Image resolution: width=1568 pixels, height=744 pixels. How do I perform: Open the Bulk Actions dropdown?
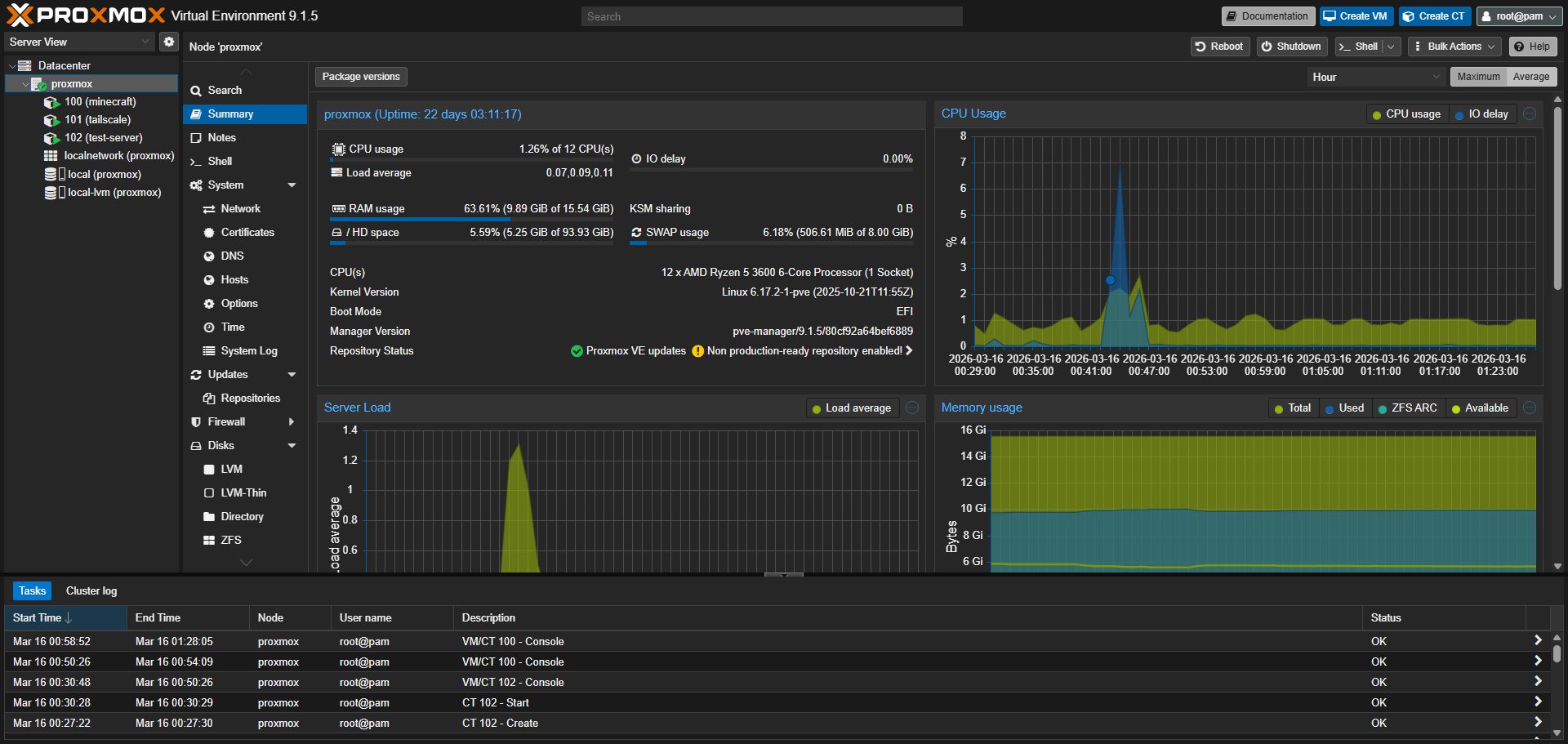tap(1454, 47)
